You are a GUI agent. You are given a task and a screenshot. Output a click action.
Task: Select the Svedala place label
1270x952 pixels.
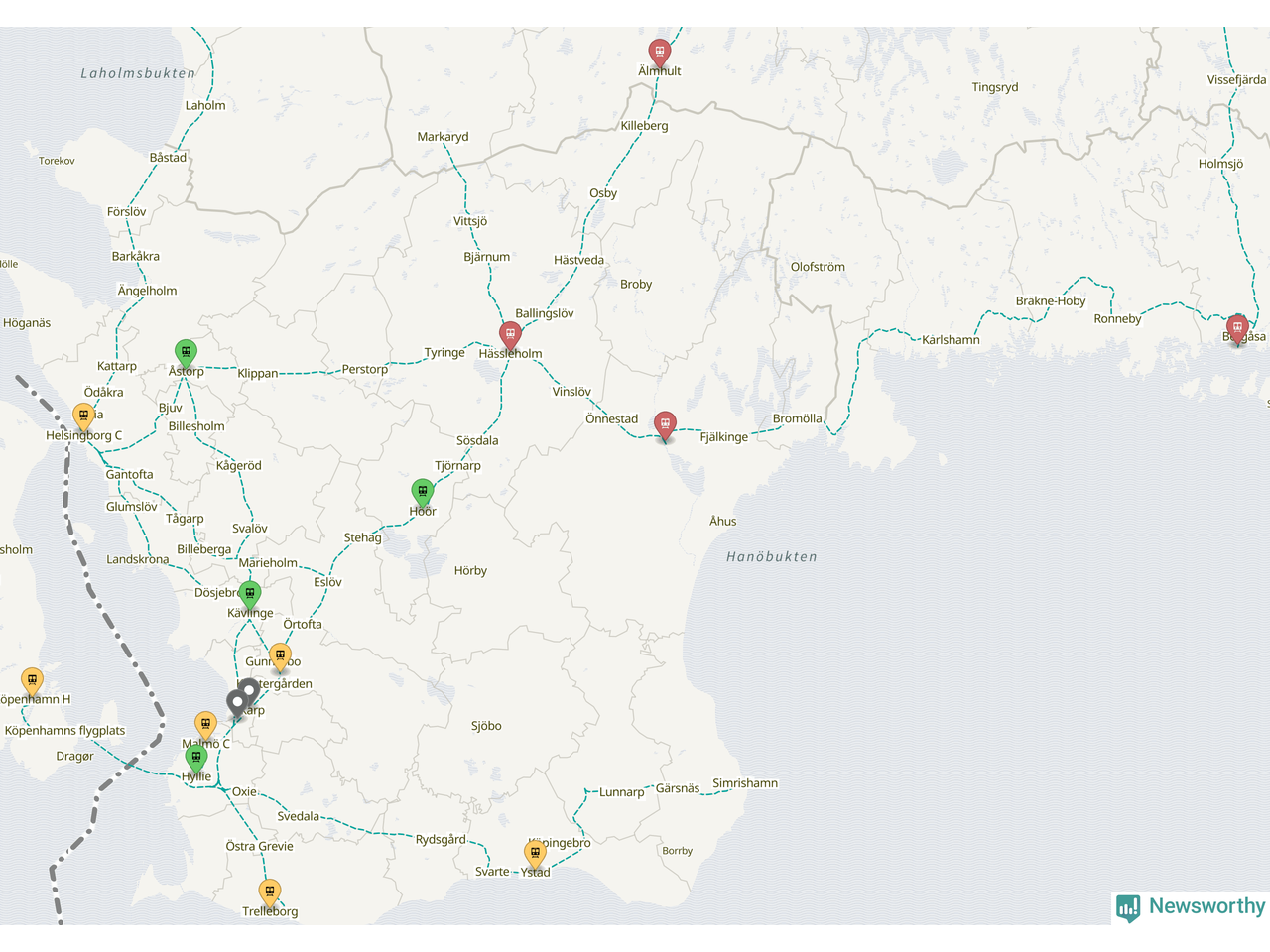(299, 817)
